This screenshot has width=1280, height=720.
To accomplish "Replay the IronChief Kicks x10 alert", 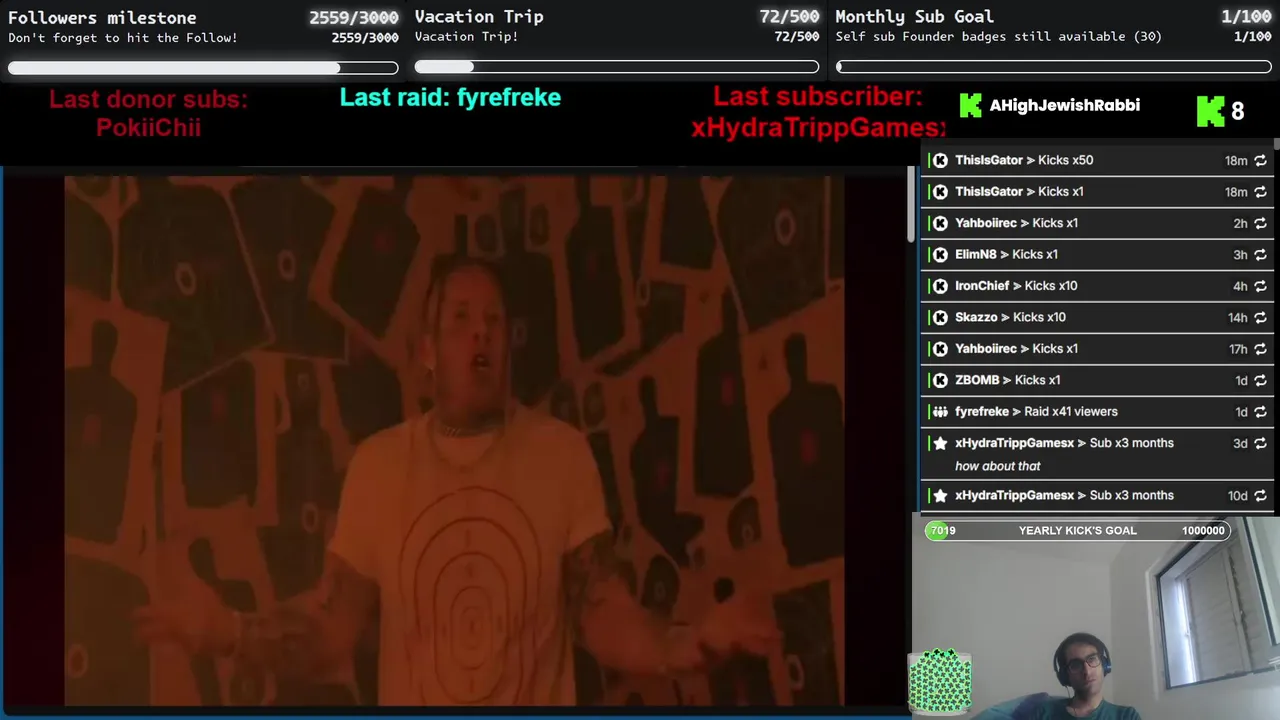I will click(1260, 286).
